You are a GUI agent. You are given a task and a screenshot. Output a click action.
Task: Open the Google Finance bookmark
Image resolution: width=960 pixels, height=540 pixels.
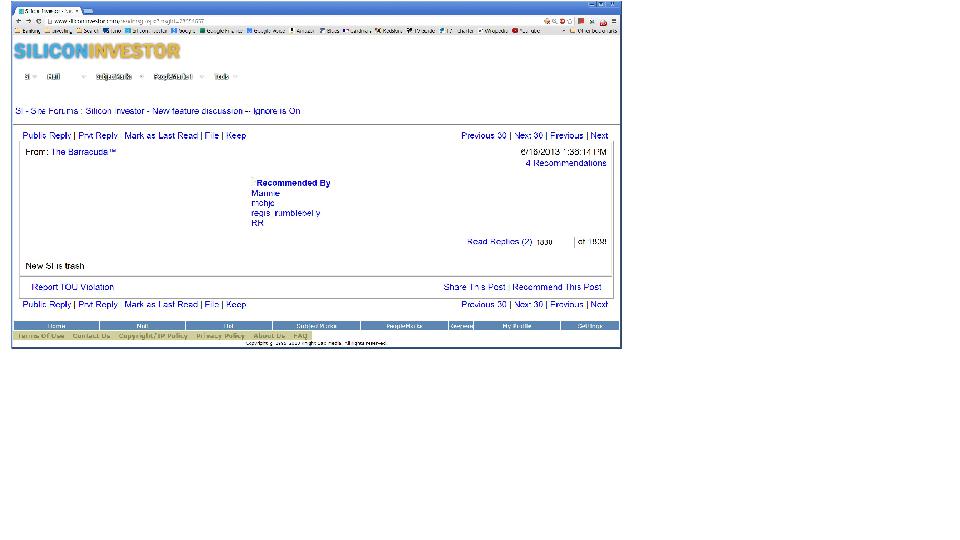click(x=222, y=31)
